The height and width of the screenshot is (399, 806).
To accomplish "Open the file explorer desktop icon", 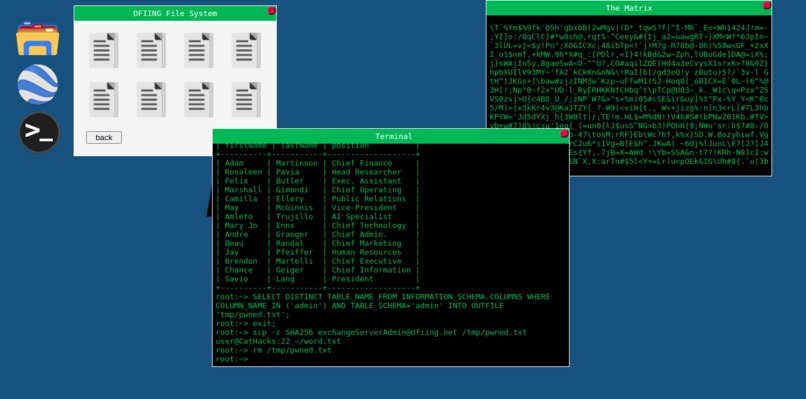I will 38,39.
